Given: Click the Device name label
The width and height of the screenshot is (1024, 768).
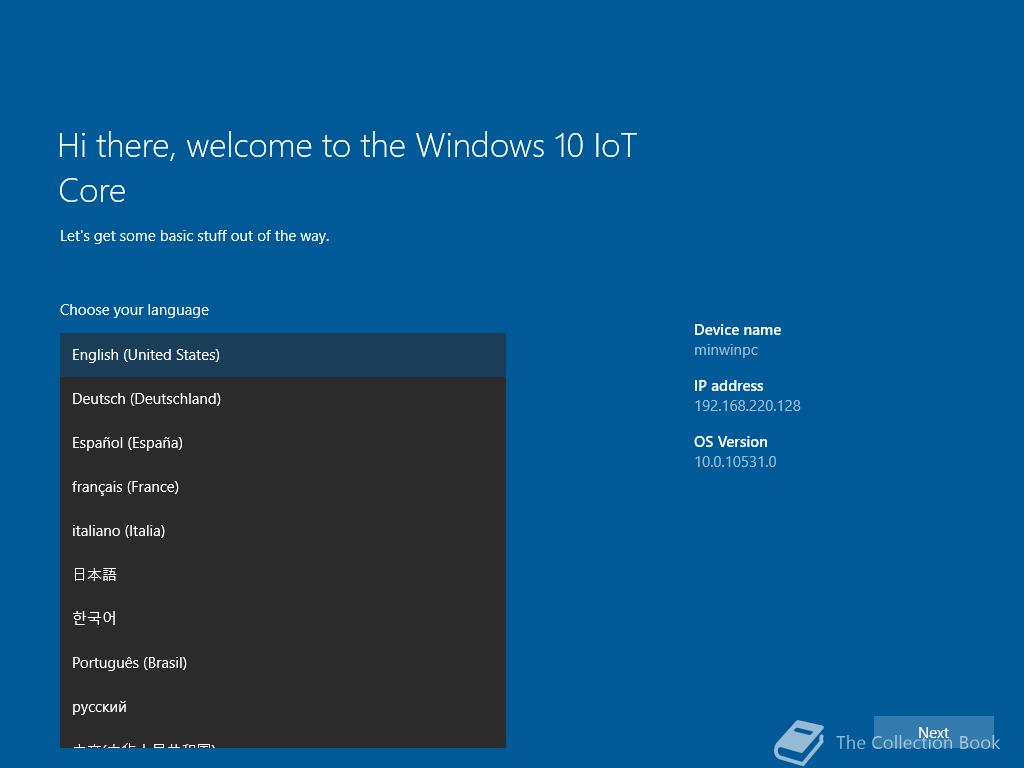Looking at the screenshot, I should [x=737, y=330].
